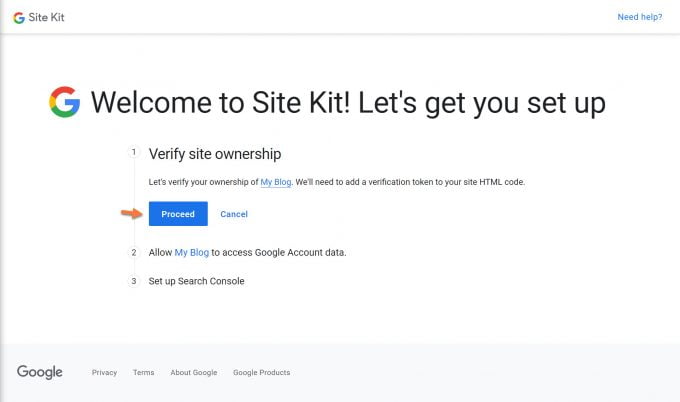Open the Privacy footer link
Viewport: 680px width, 402px height.
click(x=104, y=373)
